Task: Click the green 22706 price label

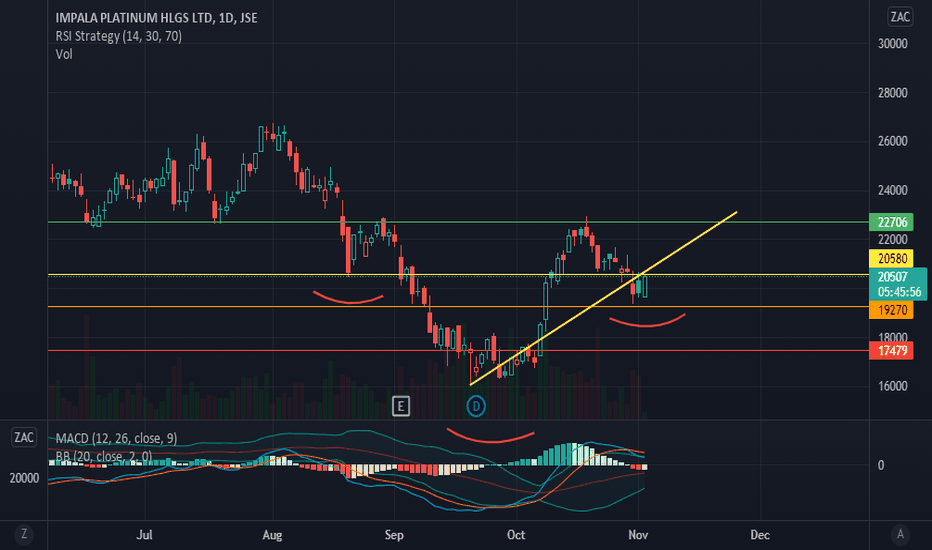Action: (x=892, y=222)
